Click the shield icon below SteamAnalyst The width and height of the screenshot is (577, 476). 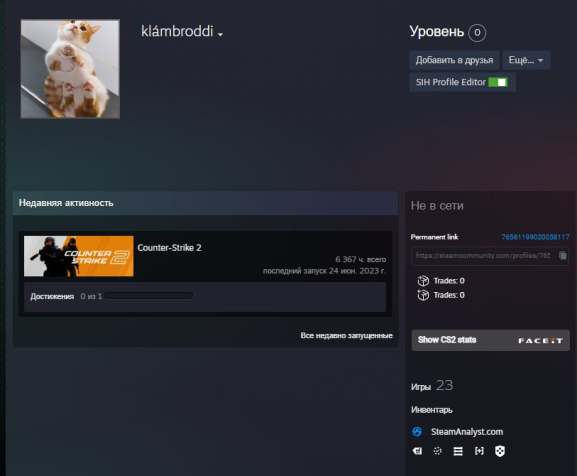click(500, 451)
